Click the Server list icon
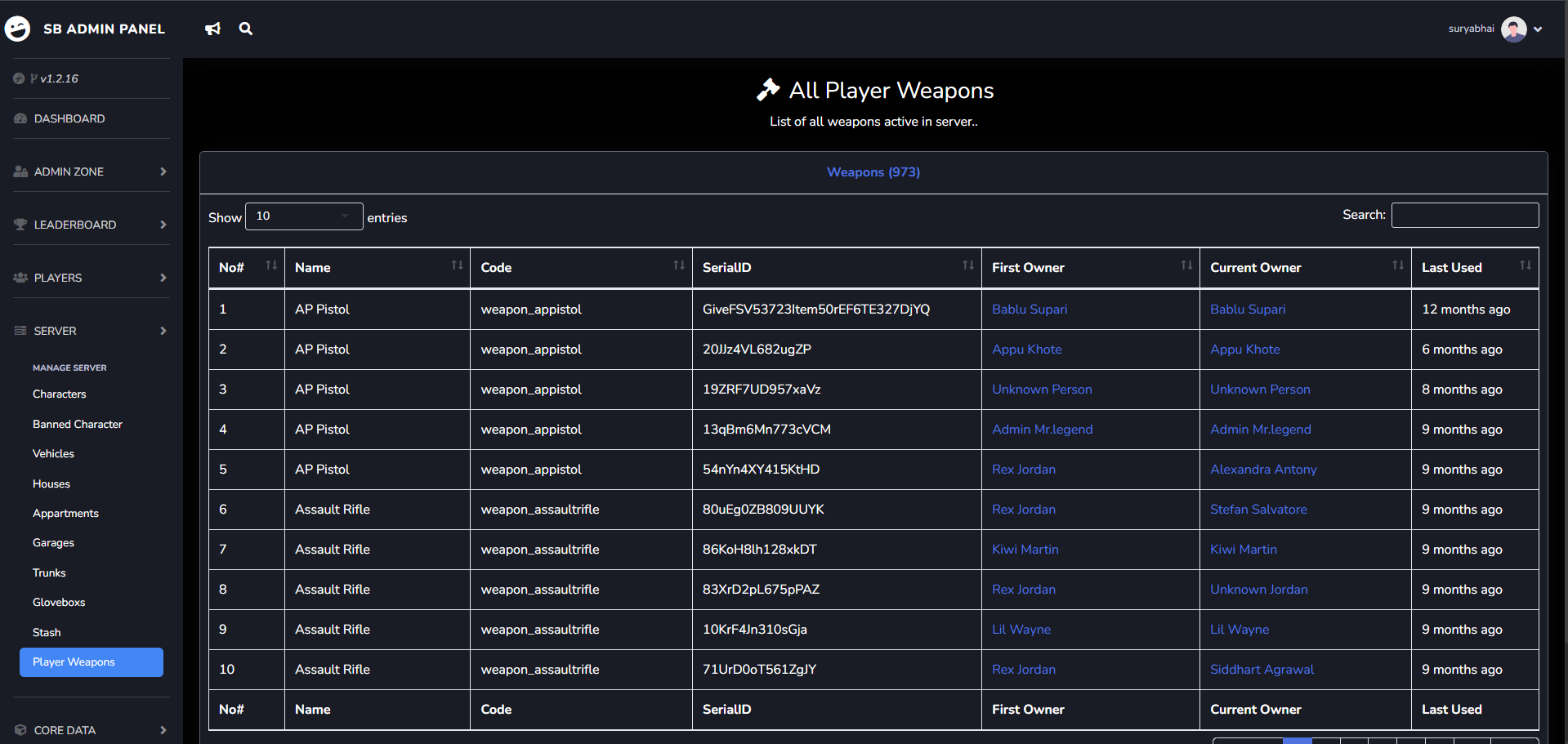This screenshot has width=1568, height=744. [20, 331]
